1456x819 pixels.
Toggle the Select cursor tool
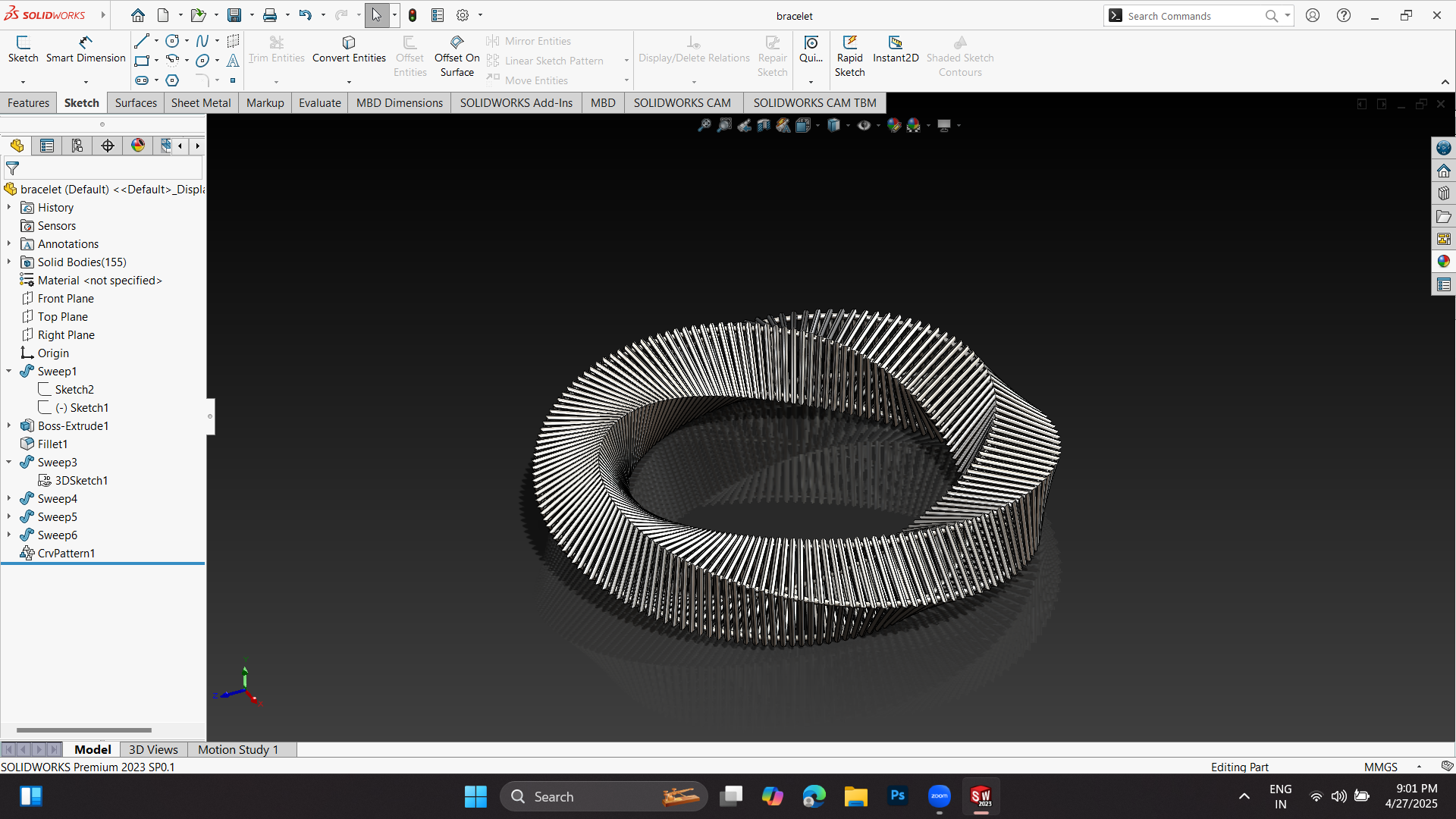[377, 15]
